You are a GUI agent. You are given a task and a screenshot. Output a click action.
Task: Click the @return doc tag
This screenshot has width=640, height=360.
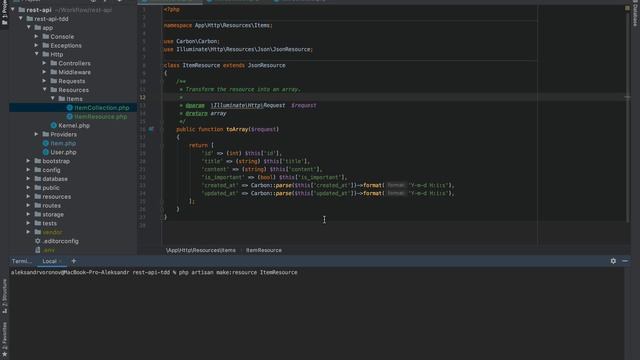196,113
